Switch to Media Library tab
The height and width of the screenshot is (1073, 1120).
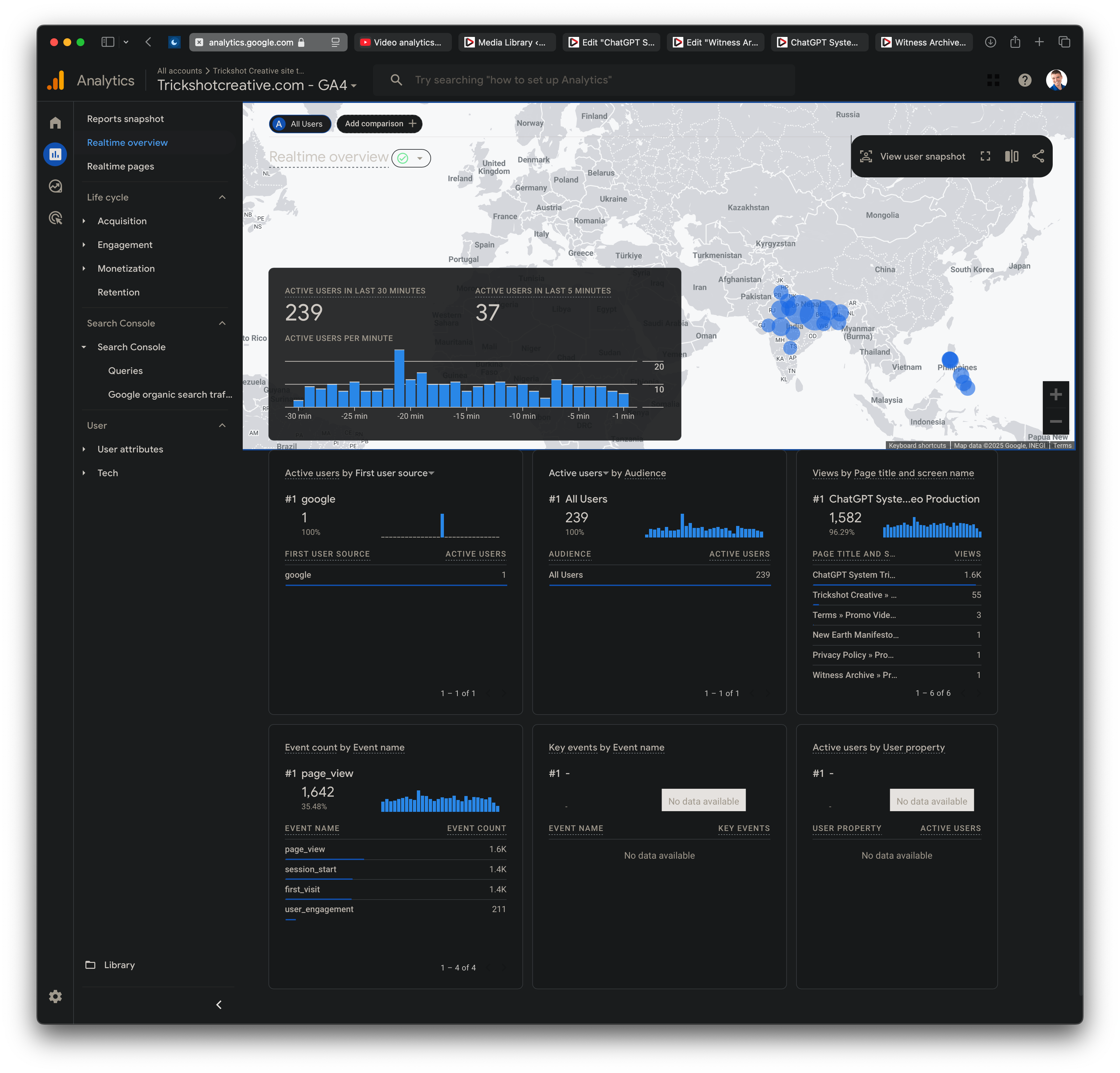click(x=507, y=42)
